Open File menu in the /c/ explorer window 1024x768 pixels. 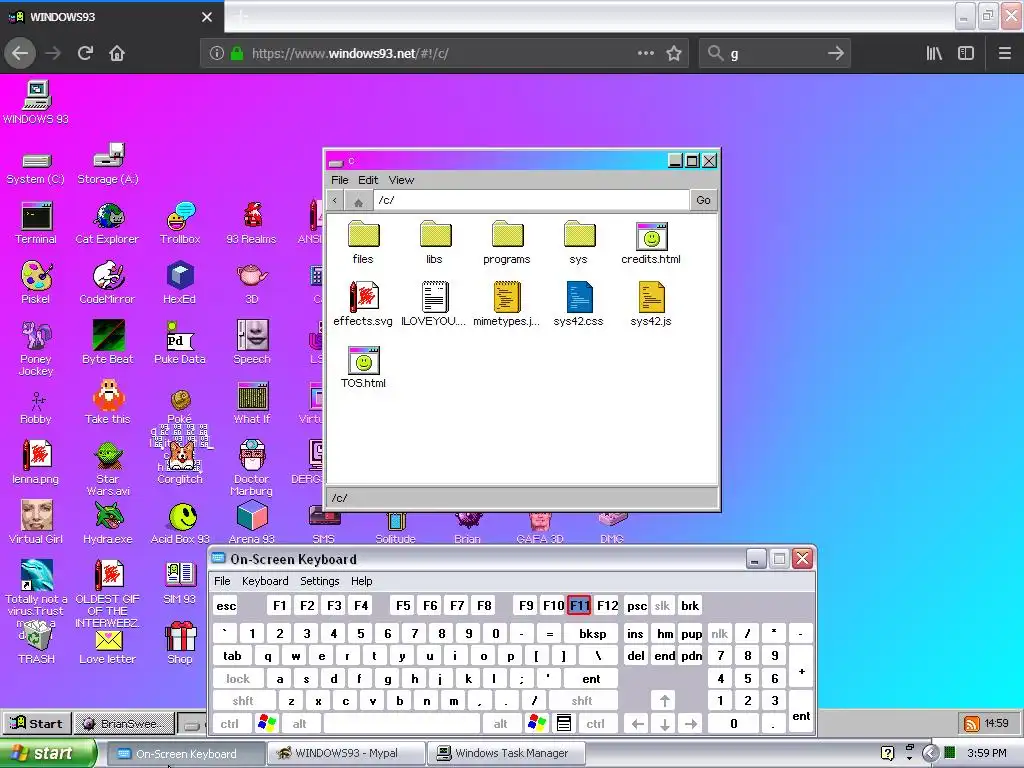click(340, 180)
